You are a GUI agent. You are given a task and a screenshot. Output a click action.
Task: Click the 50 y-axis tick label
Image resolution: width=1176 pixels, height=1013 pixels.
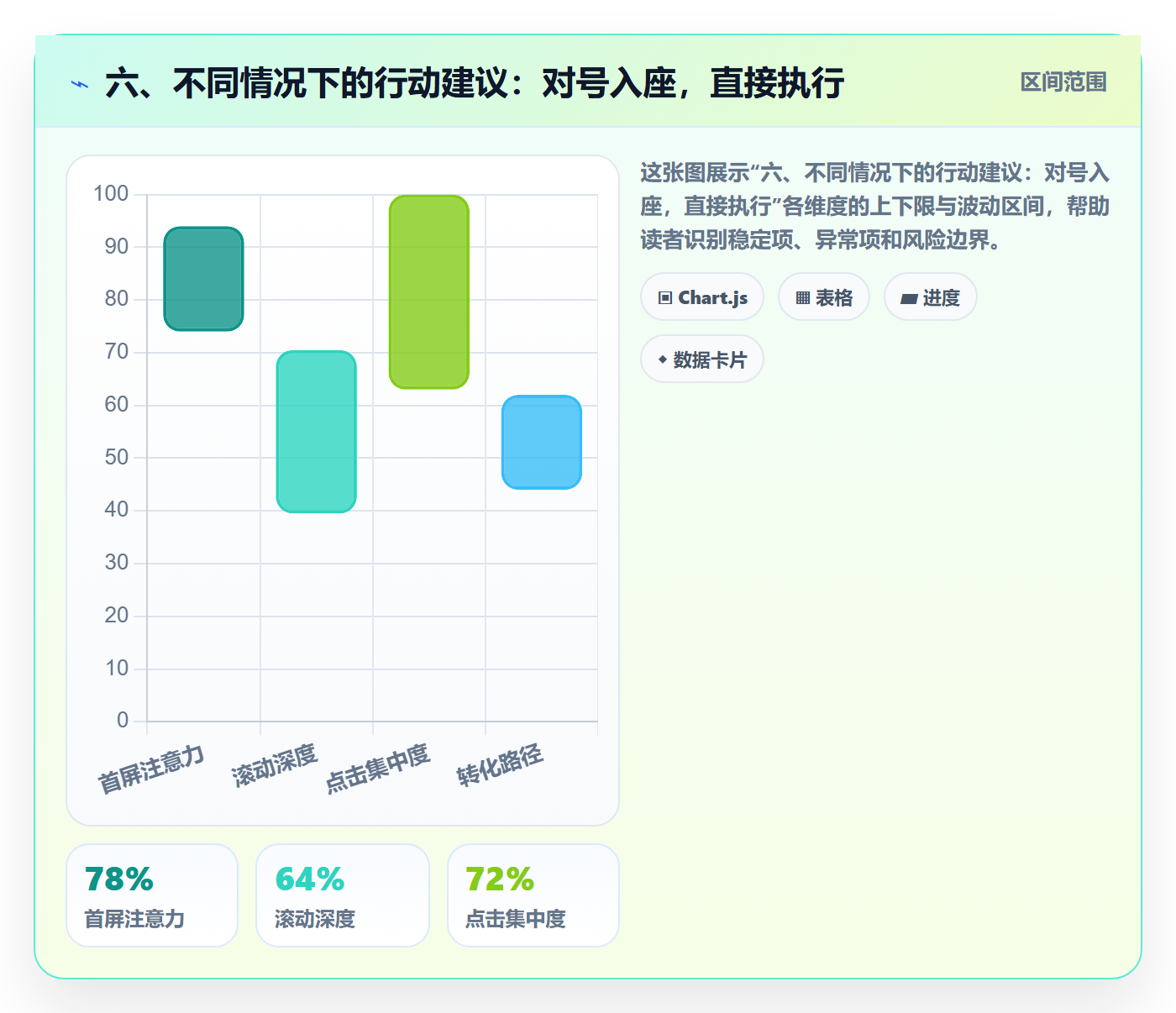[117, 457]
